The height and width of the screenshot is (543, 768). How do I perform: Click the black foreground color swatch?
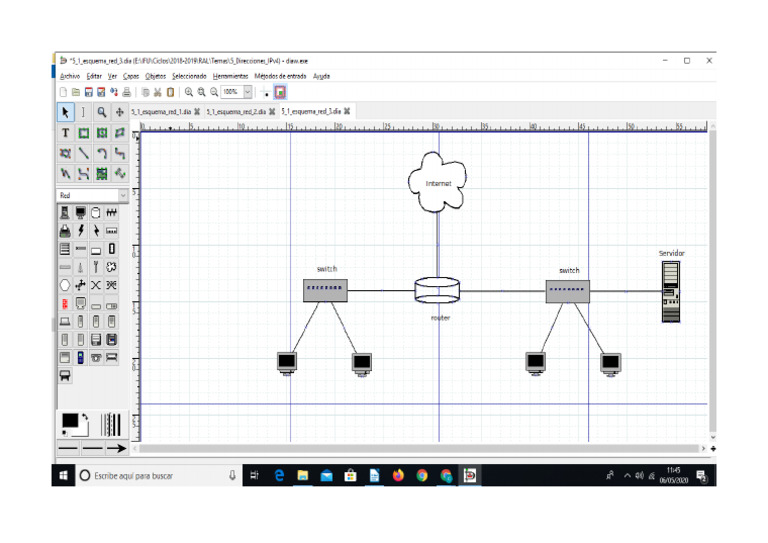point(68,419)
